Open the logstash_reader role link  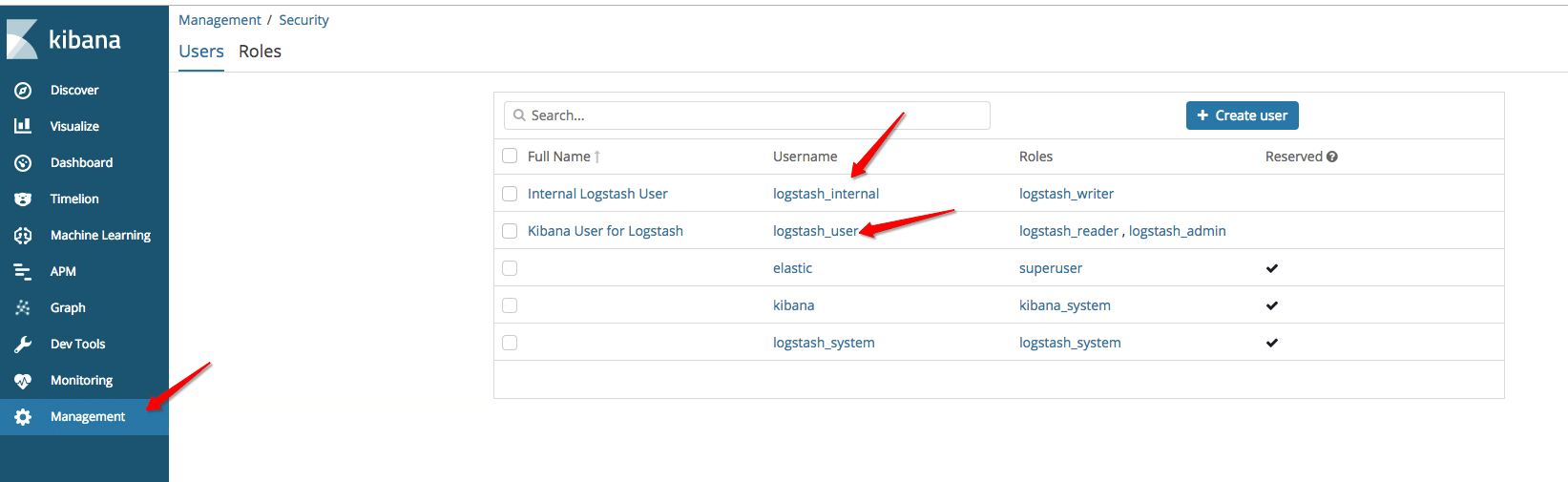[1069, 231]
